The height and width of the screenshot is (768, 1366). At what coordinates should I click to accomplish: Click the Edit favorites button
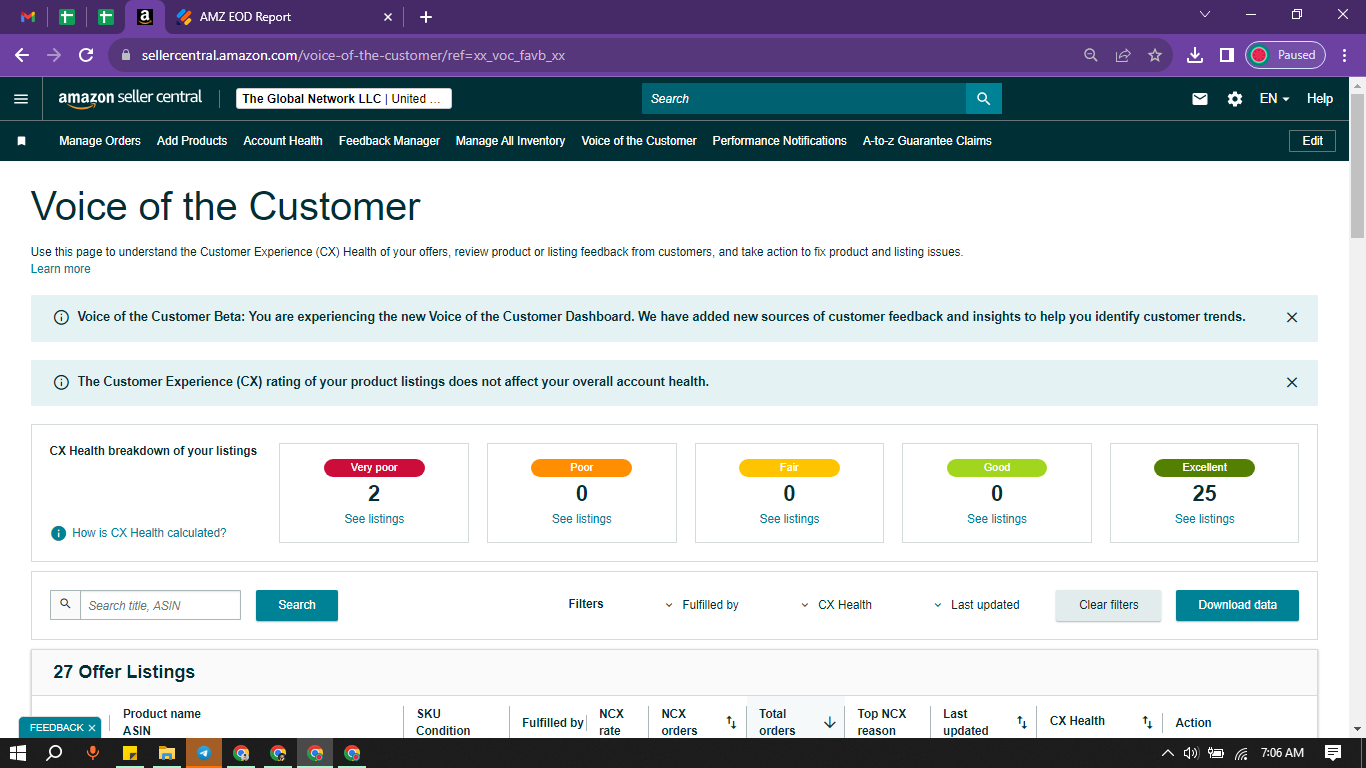pyautogui.click(x=1313, y=141)
